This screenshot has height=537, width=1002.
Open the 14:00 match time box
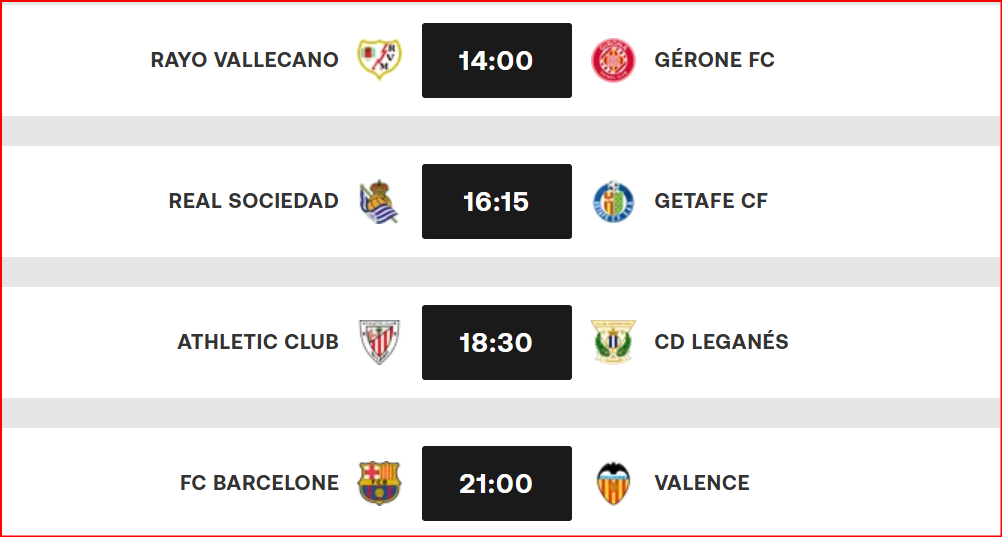(x=496, y=60)
